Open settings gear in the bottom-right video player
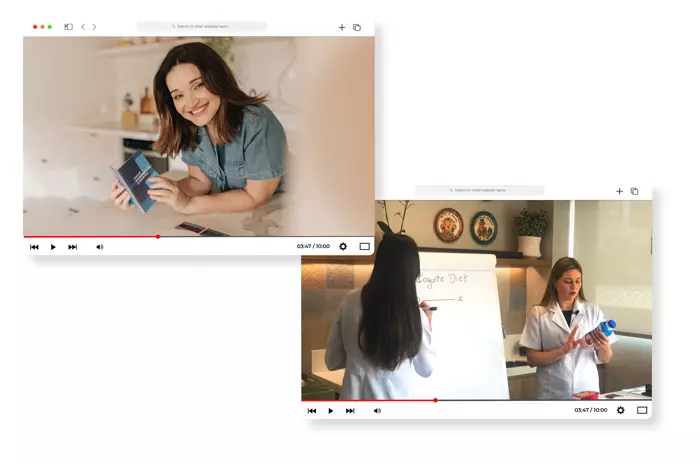The image size is (700, 464). point(621,410)
